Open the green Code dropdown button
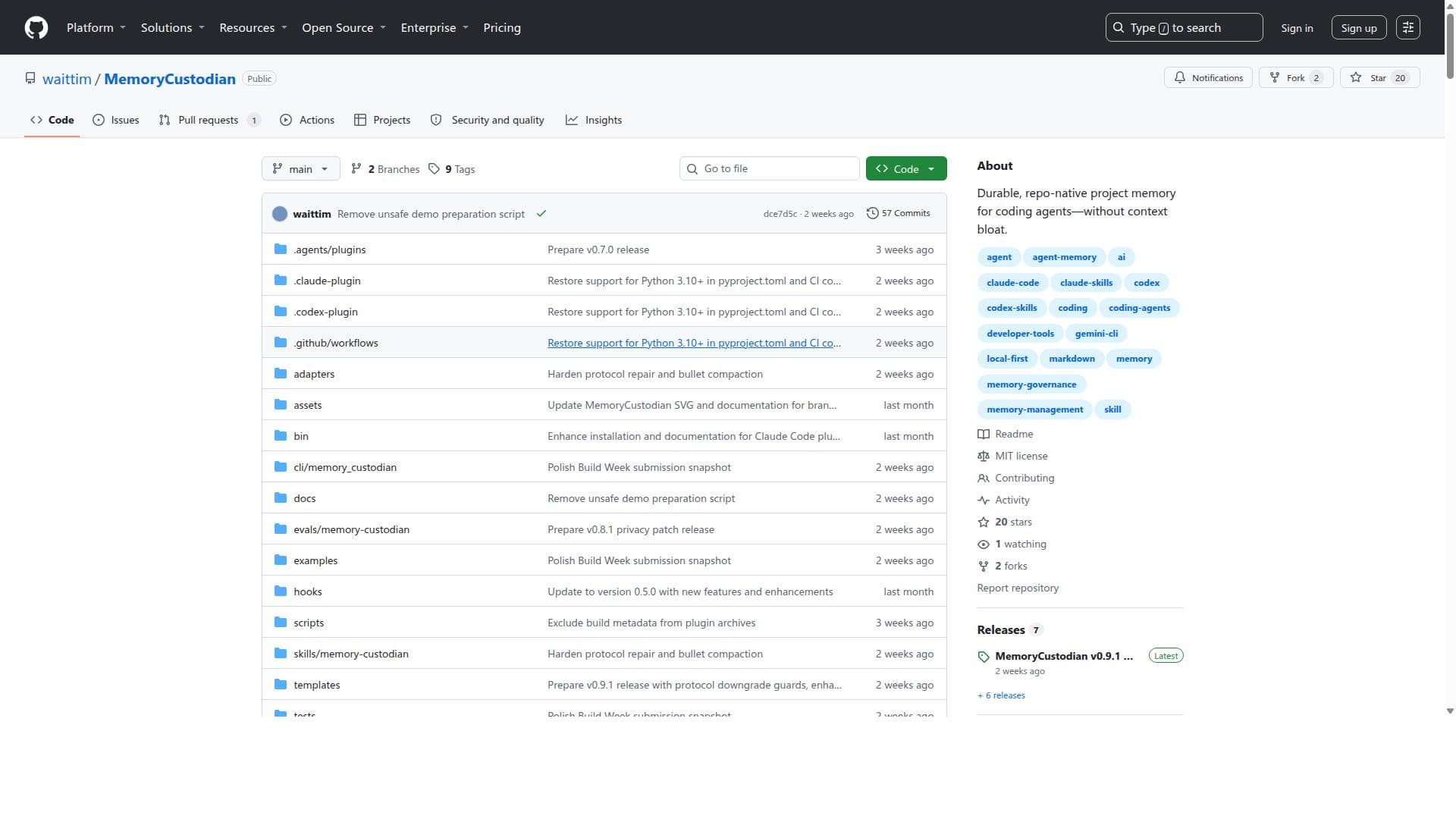Viewport: 1456px width, 819px height. point(906,169)
